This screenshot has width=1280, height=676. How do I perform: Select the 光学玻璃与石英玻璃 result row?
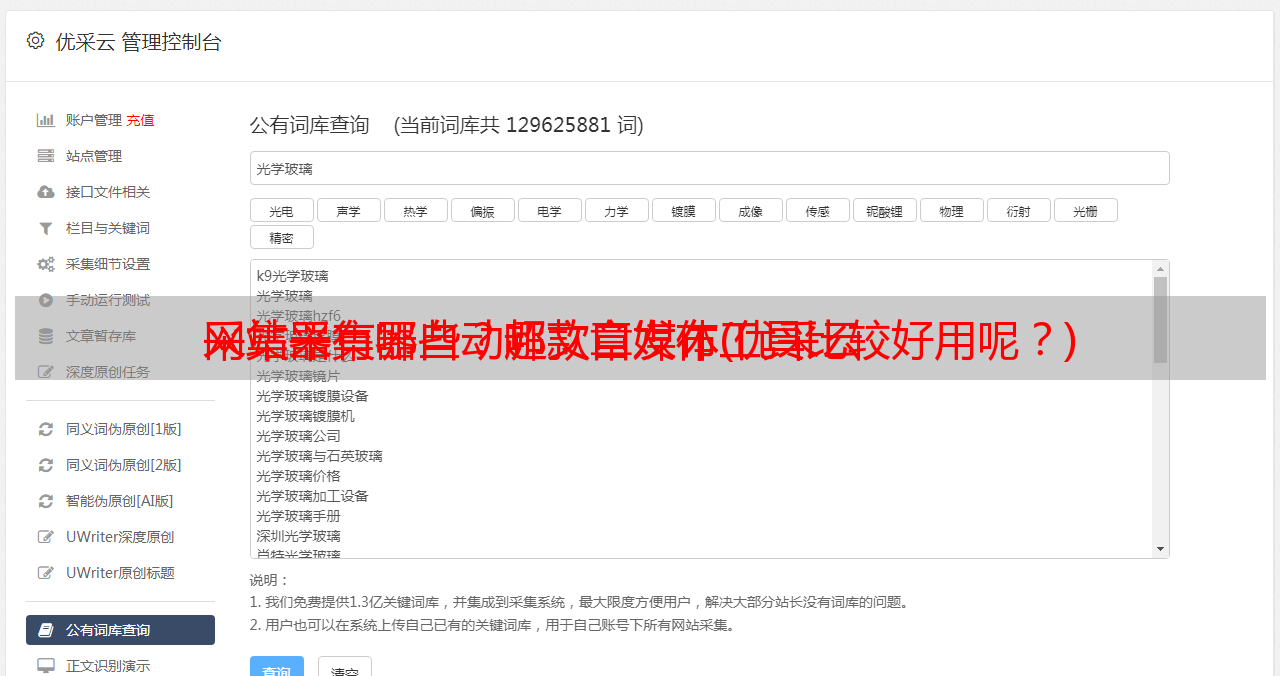click(x=319, y=456)
